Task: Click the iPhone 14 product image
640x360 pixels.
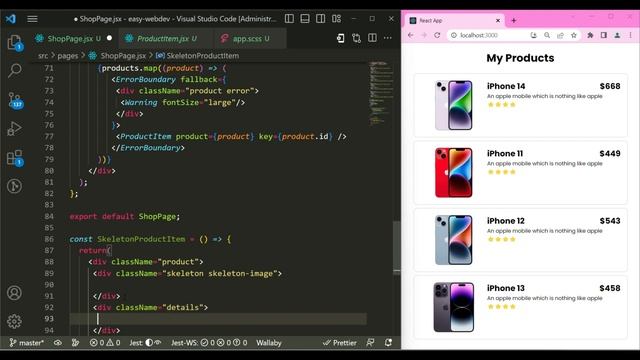Action: click(453, 105)
